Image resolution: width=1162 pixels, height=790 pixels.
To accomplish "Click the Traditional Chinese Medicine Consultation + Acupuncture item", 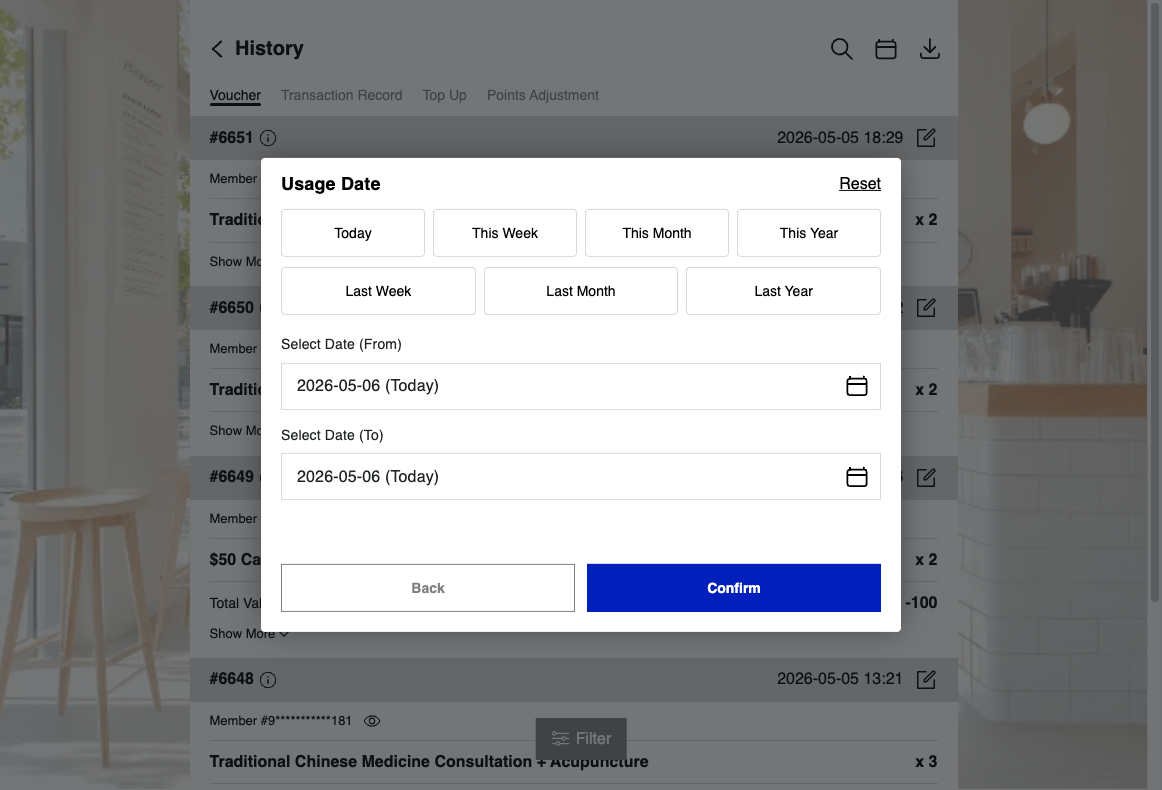I will tap(428, 762).
